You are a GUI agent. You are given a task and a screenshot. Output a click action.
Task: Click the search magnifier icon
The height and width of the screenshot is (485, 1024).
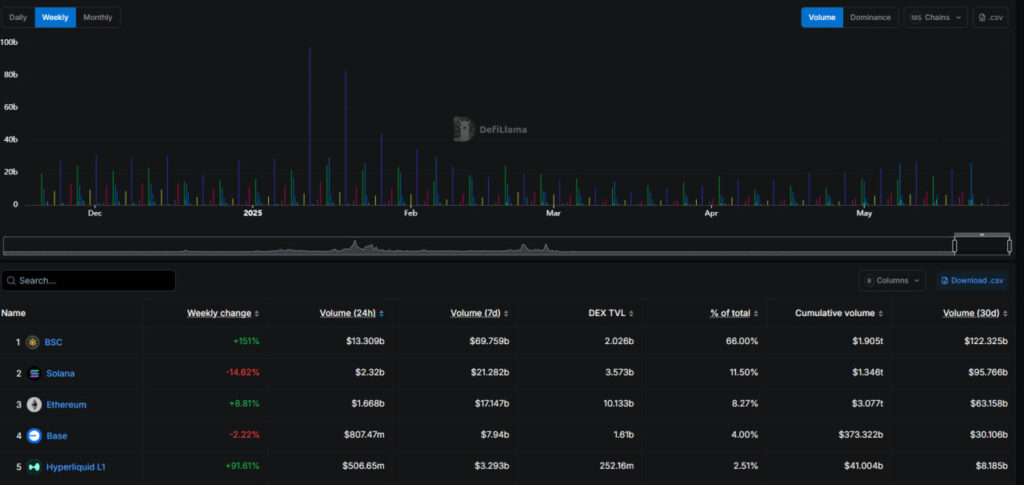[x=11, y=281]
